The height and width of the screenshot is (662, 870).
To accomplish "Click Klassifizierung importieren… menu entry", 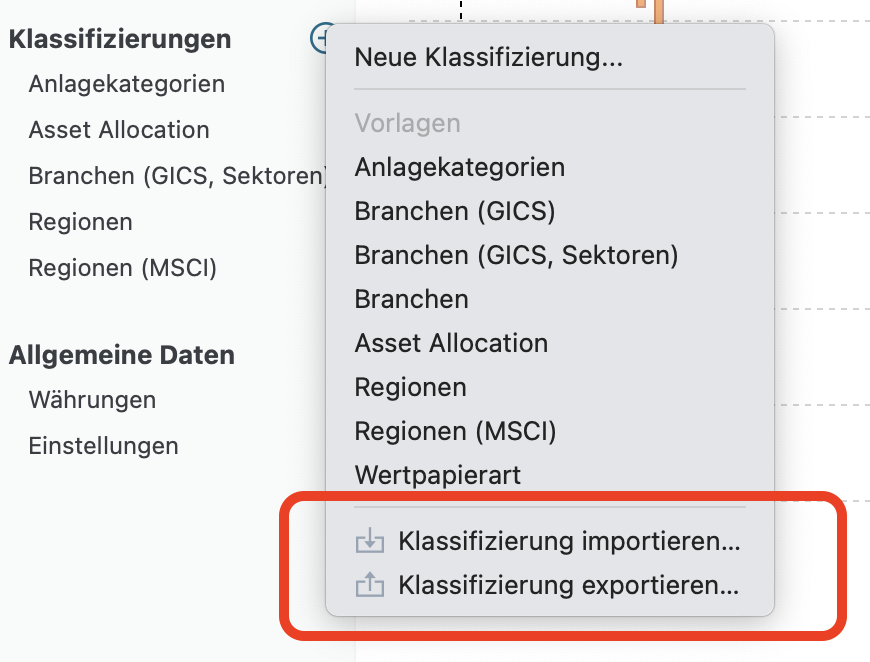I will (x=569, y=542).
